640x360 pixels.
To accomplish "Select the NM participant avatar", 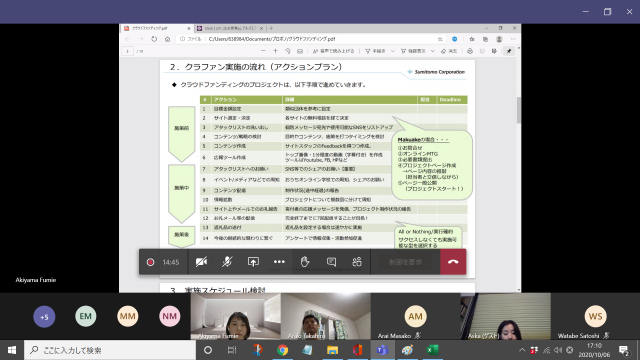I will coord(170,316).
